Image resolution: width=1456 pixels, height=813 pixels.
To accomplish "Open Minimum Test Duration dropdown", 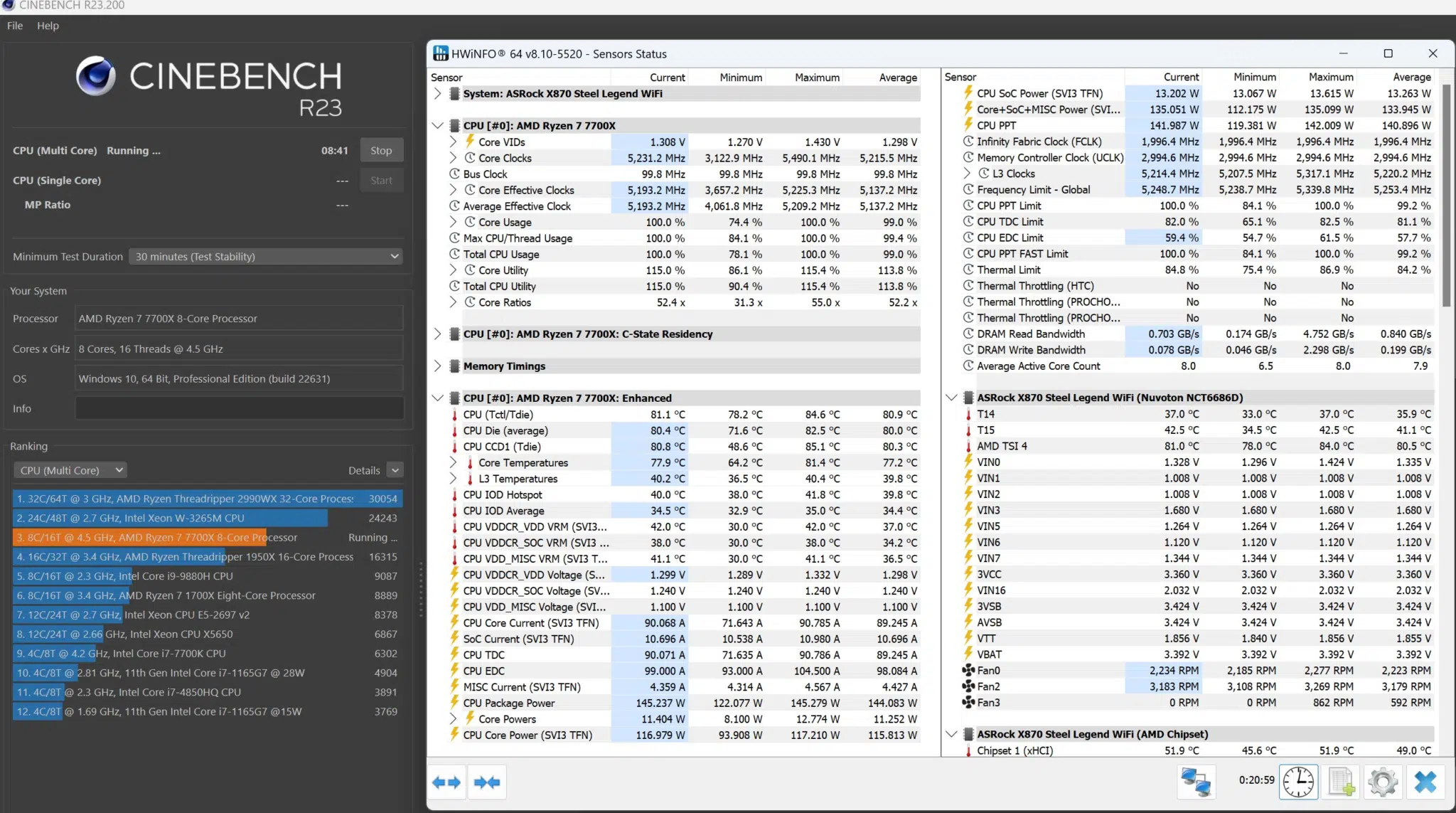I will [x=266, y=257].
